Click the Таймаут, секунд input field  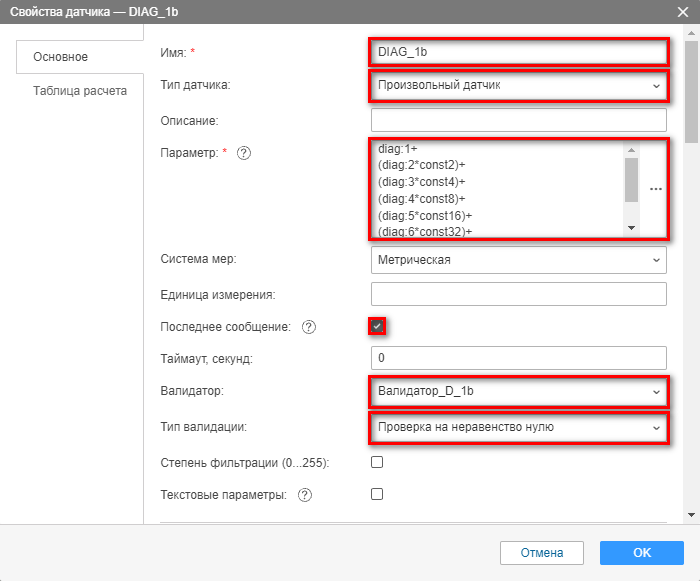[x=518, y=358]
